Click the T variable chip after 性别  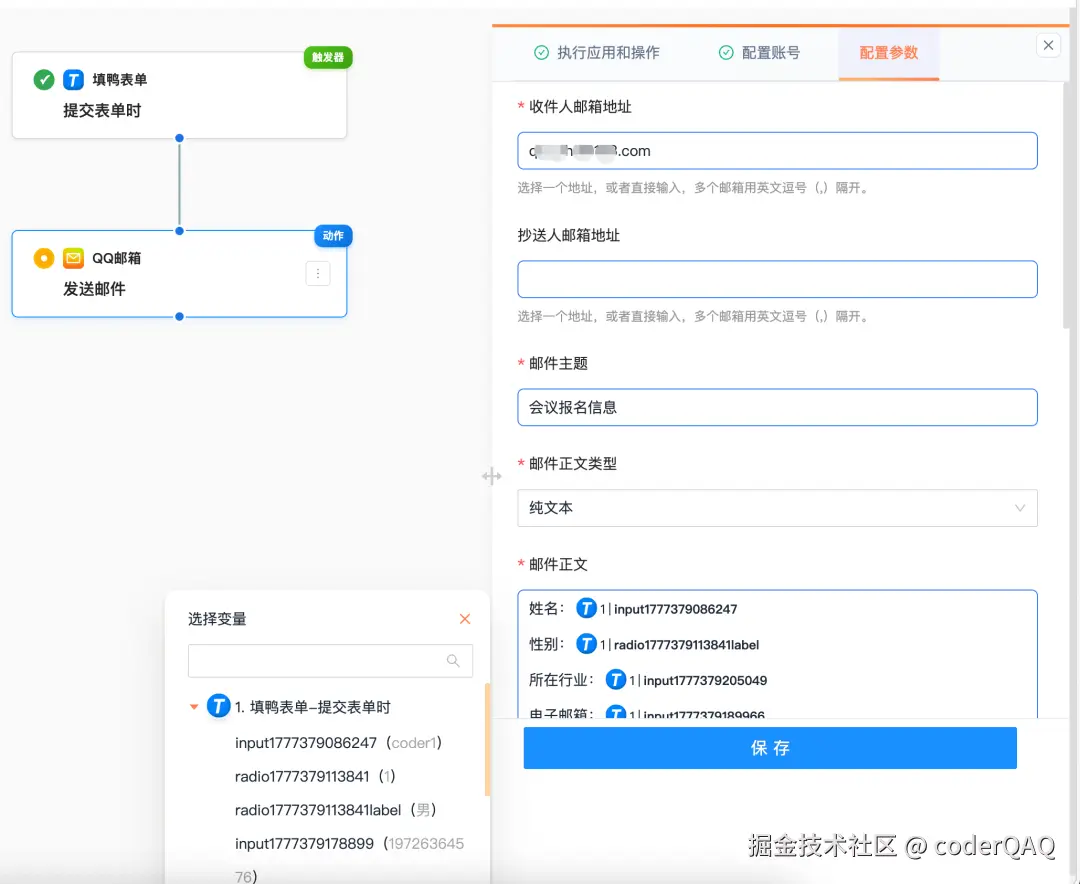point(586,644)
